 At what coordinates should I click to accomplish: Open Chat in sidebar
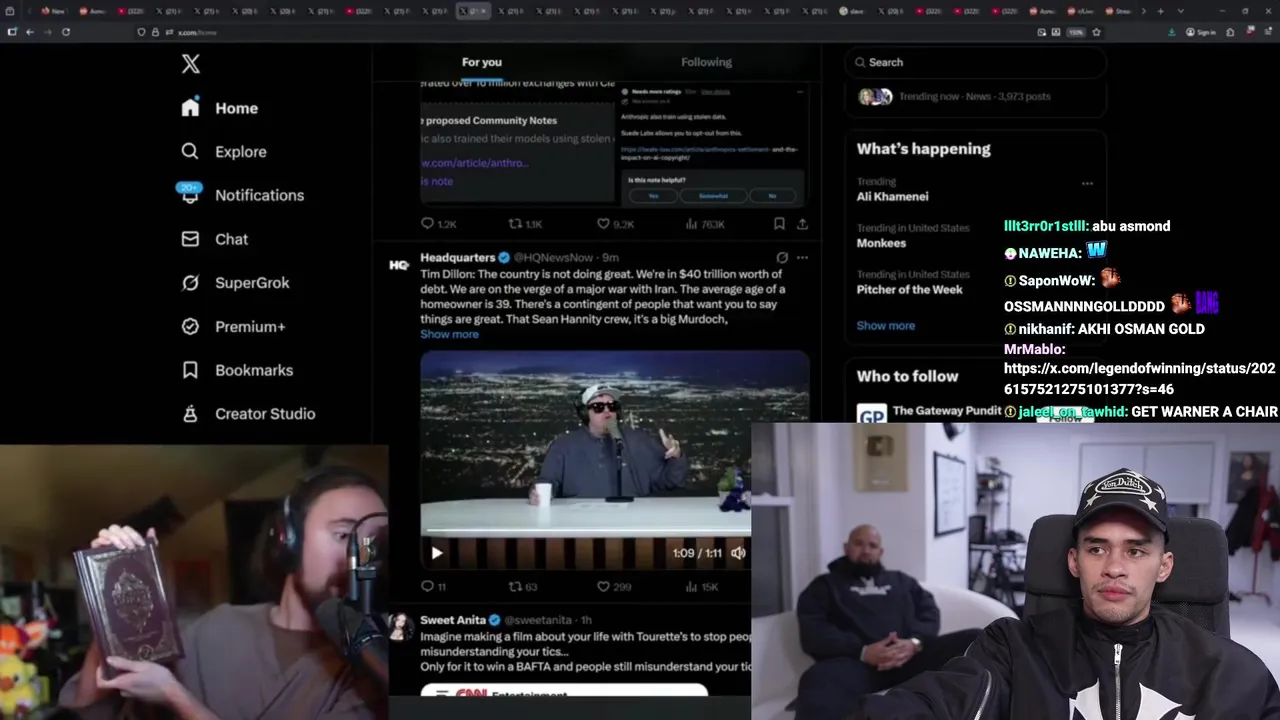[231, 239]
